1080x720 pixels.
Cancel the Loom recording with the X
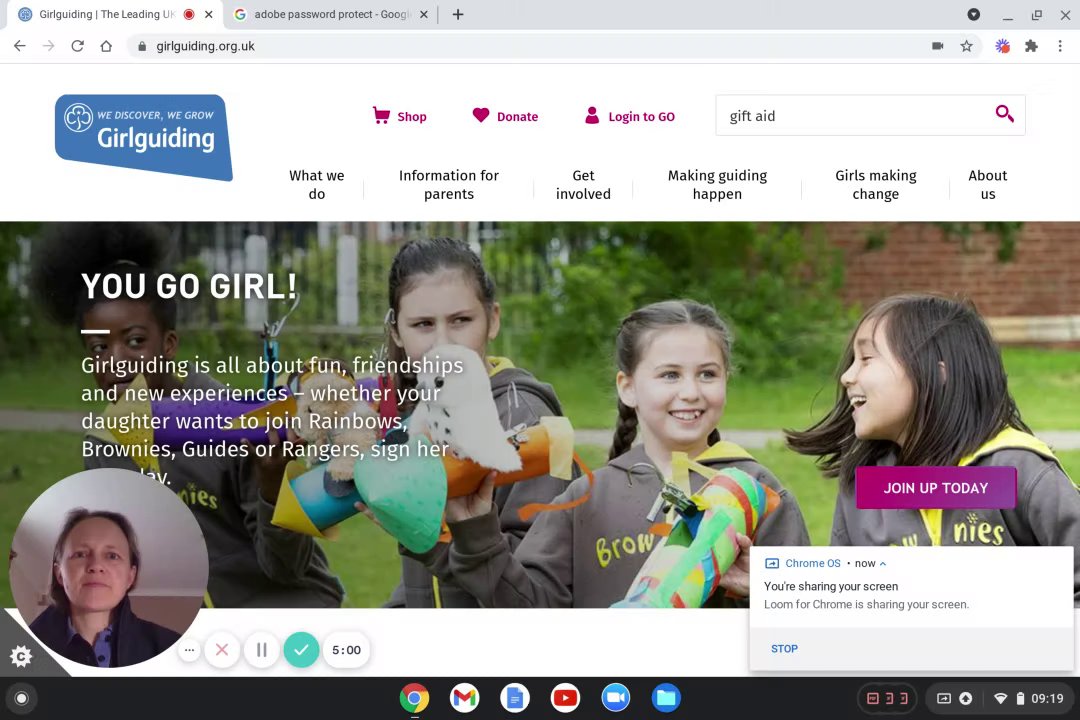click(x=222, y=650)
